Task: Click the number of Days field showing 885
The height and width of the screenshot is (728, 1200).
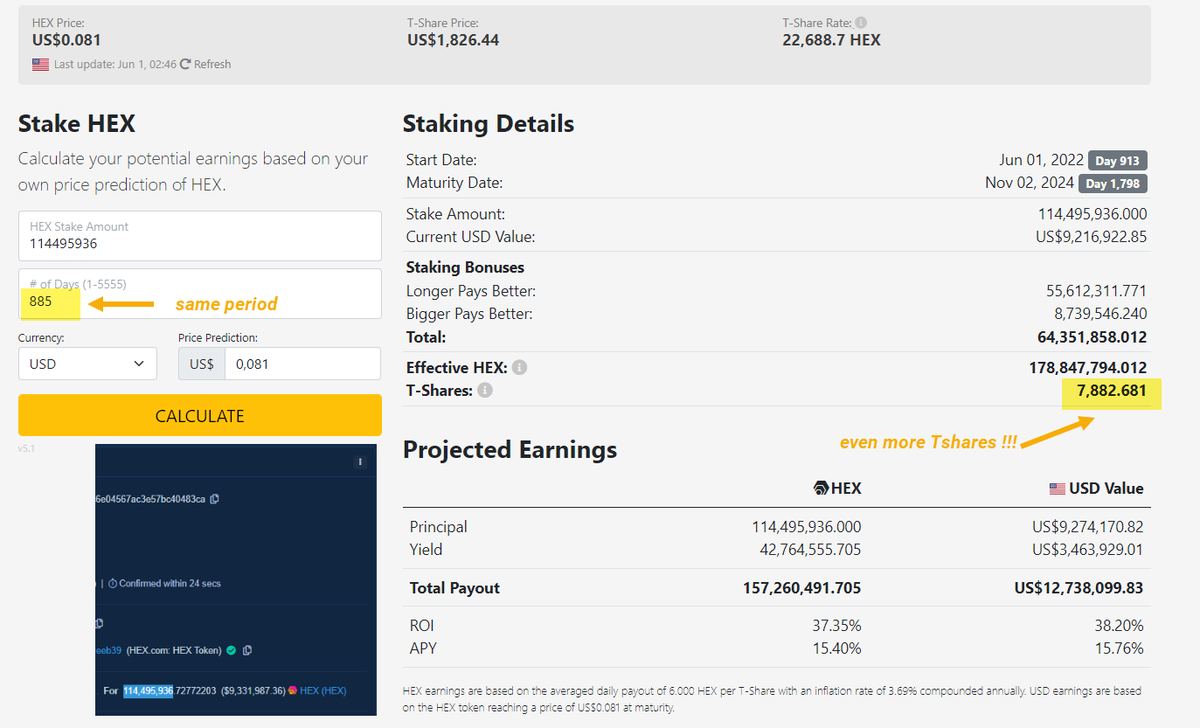Action: click(200, 293)
